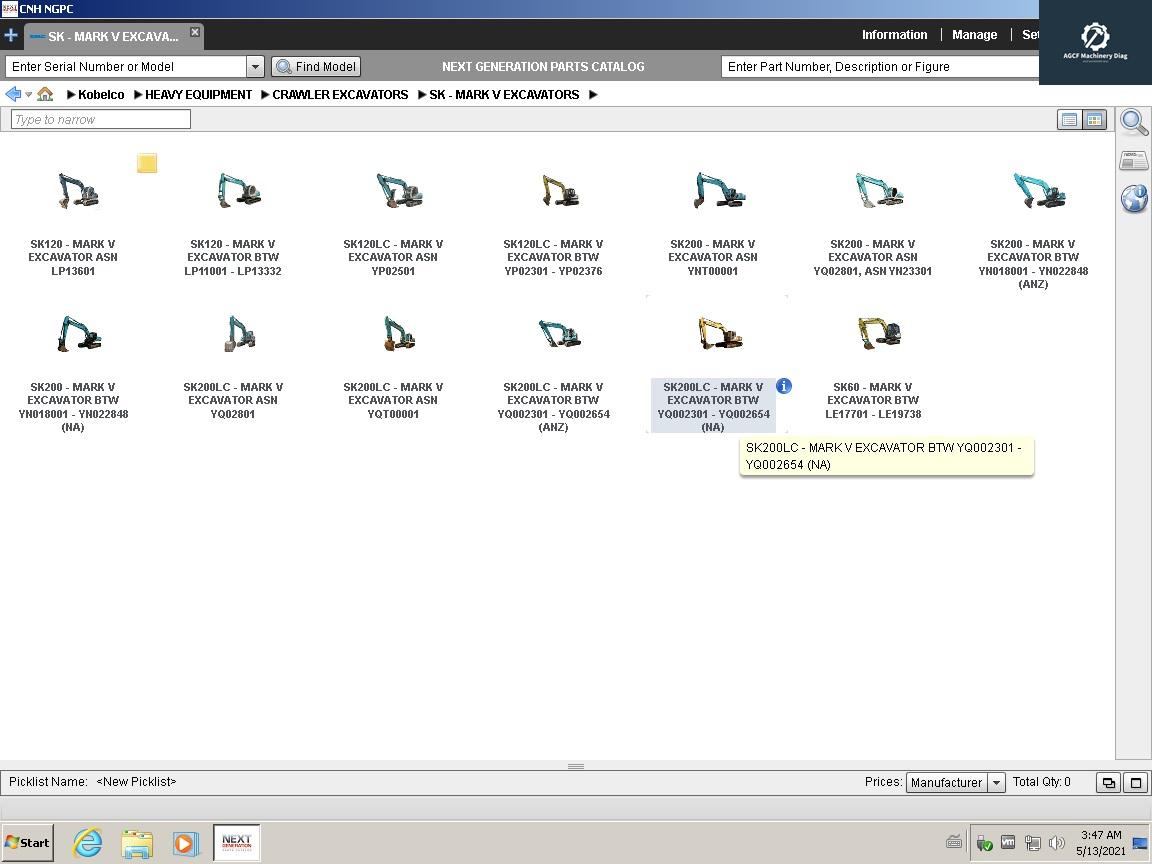Image resolution: width=1152 pixels, height=864 pixels.
Task: Switch to list view layout
Action: (1069, 119)
